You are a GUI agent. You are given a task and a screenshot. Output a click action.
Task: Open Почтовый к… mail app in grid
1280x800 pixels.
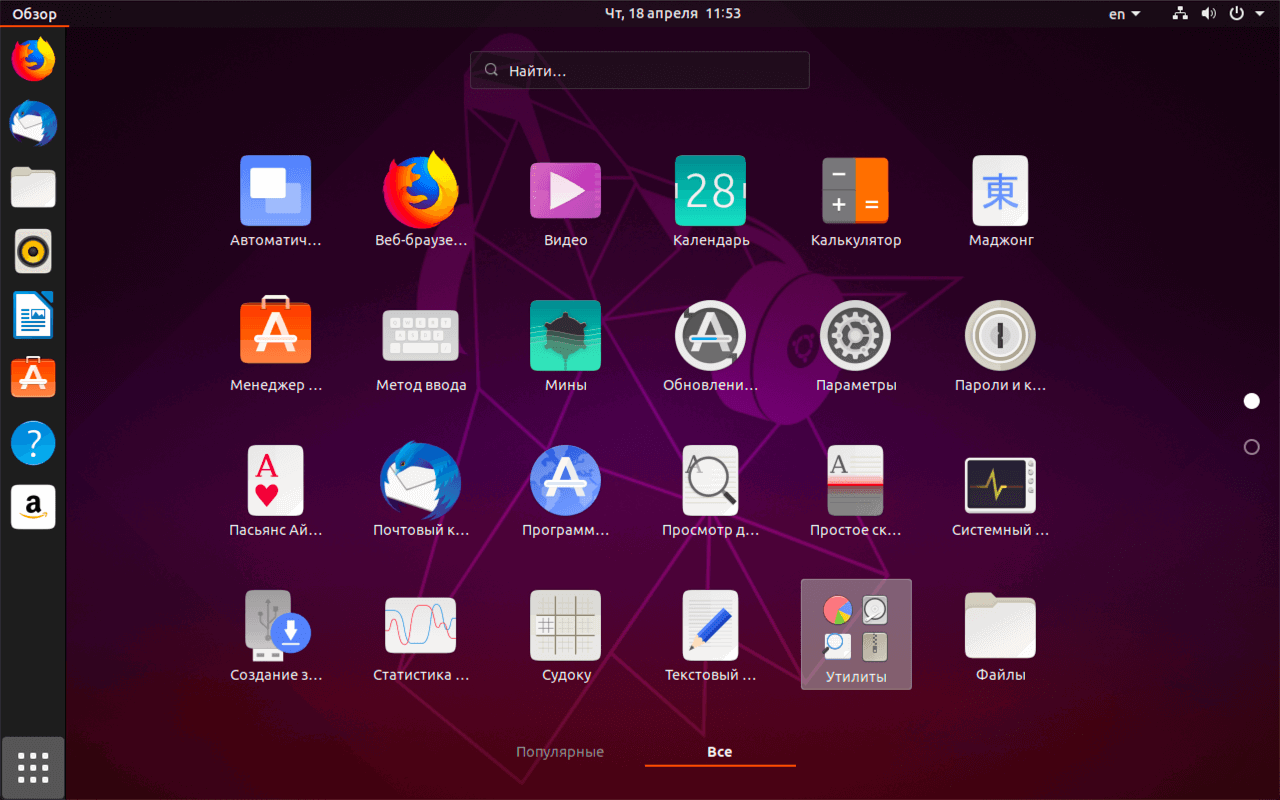(420, 491)
